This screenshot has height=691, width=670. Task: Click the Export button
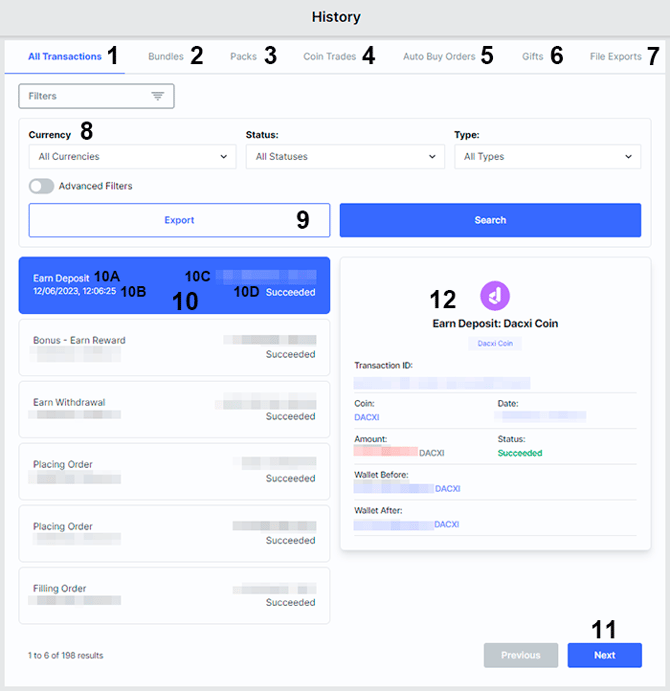179,220
